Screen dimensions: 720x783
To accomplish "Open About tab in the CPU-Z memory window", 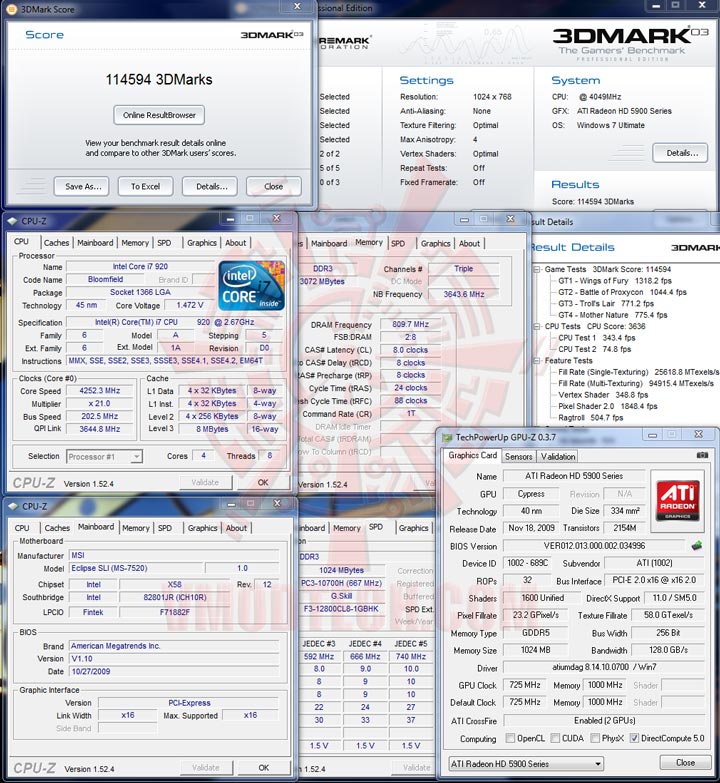I will (469, 244).
